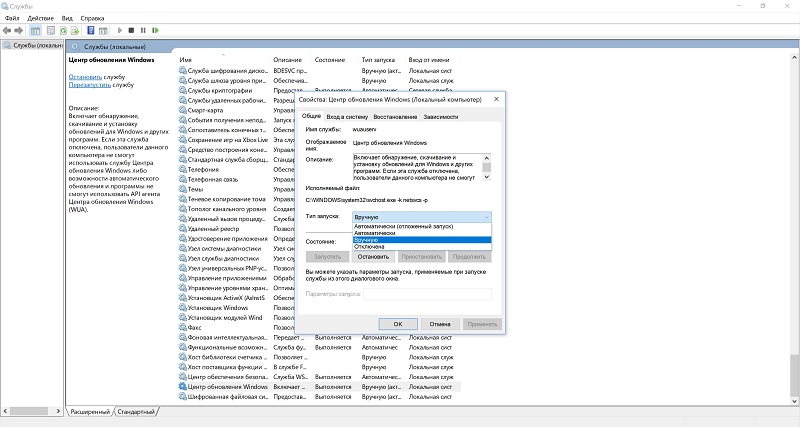Click gear icon beside Темы

(183, 189)
